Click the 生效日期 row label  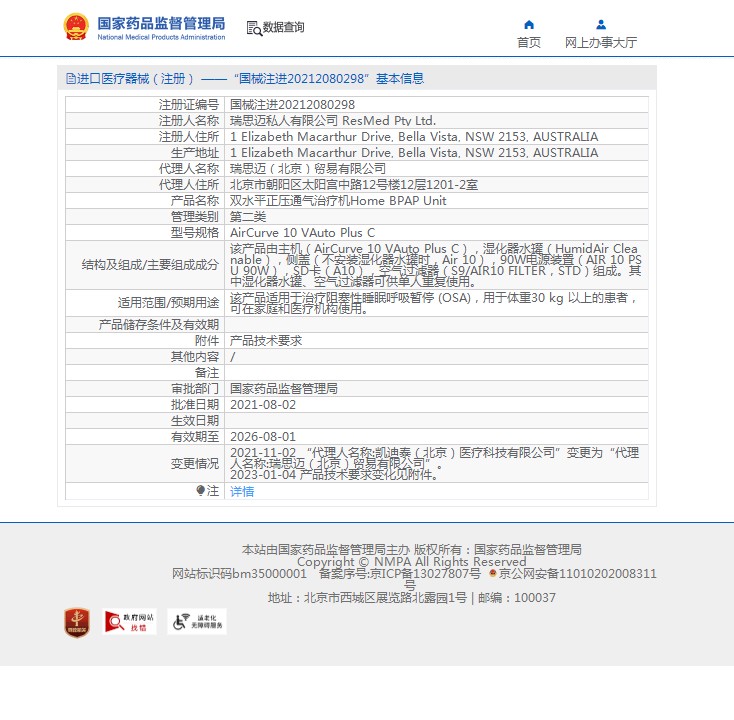[195, 420]
